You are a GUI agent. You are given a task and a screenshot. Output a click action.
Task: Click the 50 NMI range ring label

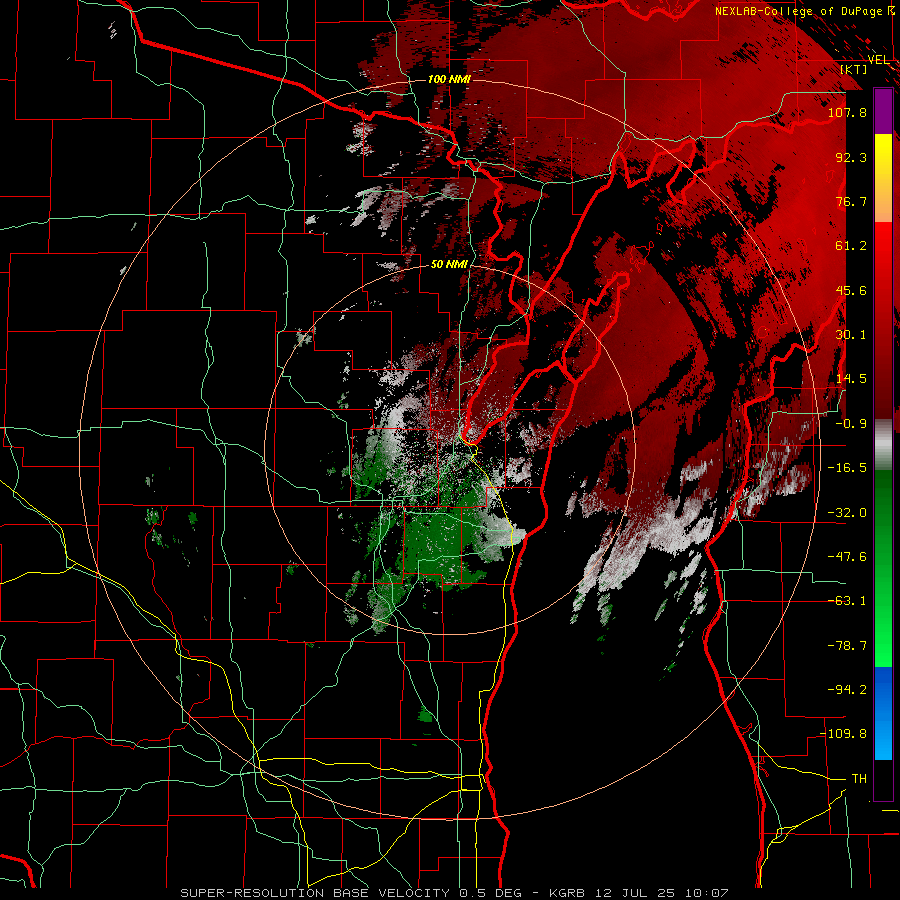449,265
